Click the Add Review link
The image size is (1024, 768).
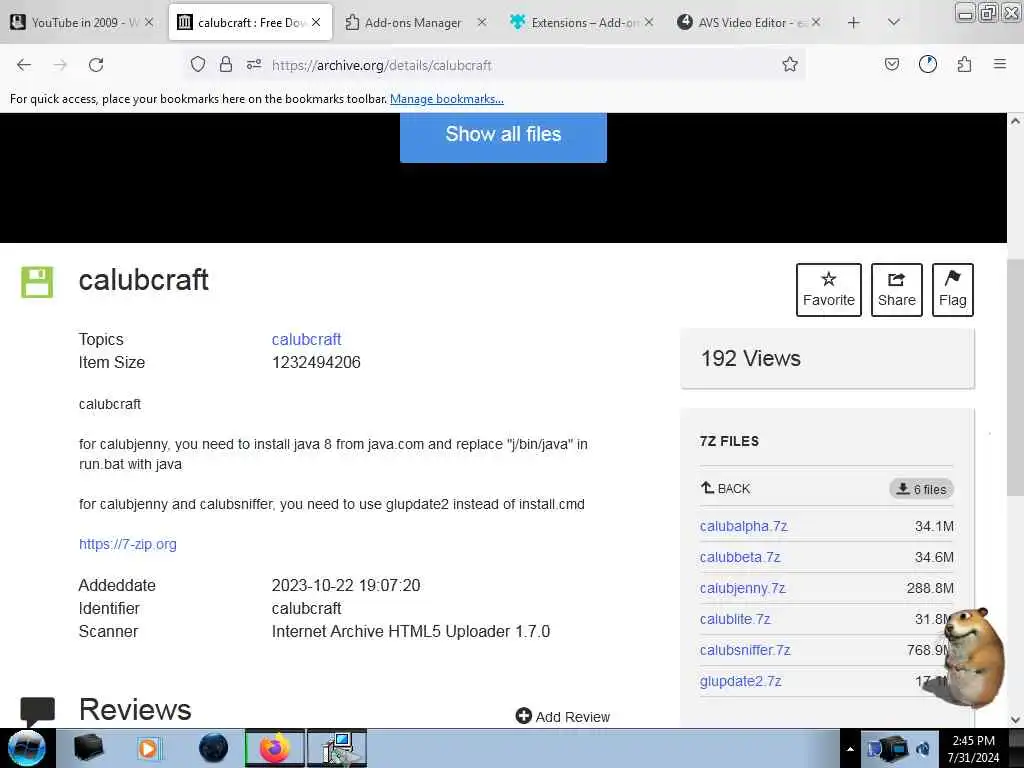[562, 717]
